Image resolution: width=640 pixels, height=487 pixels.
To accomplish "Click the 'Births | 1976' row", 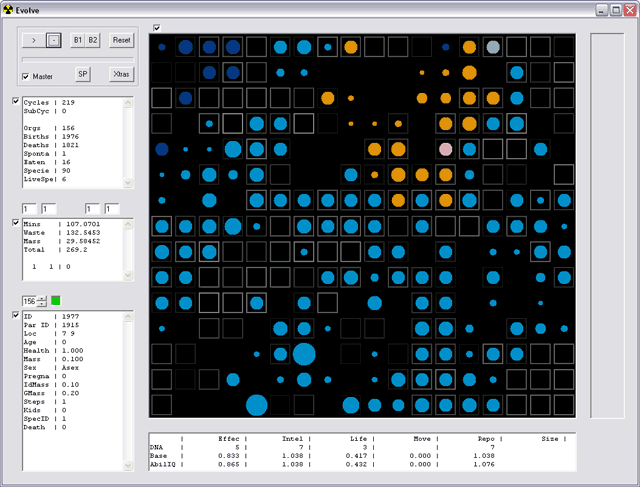I will point(51,137).
